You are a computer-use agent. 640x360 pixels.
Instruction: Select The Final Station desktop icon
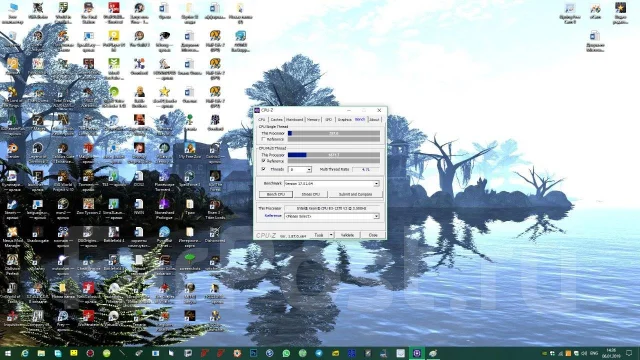89,13
